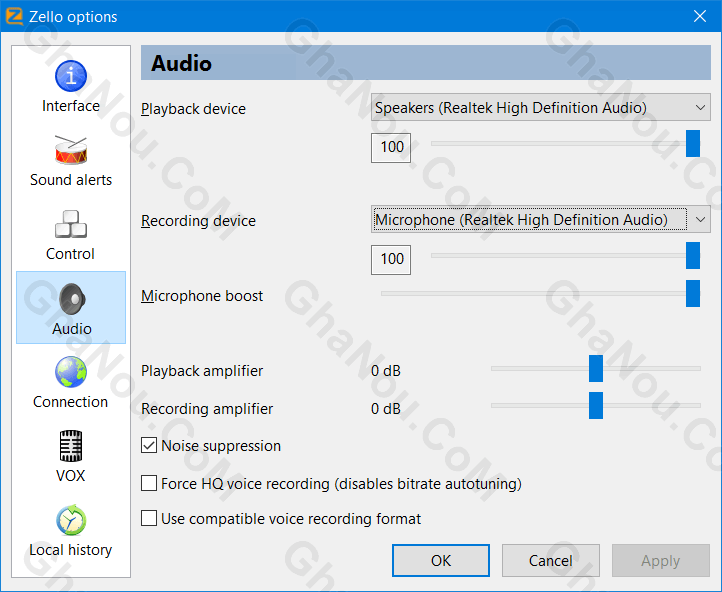Screen dimensions: 722x592
Task: Click the Recording device label
Action: coord(198,221)
